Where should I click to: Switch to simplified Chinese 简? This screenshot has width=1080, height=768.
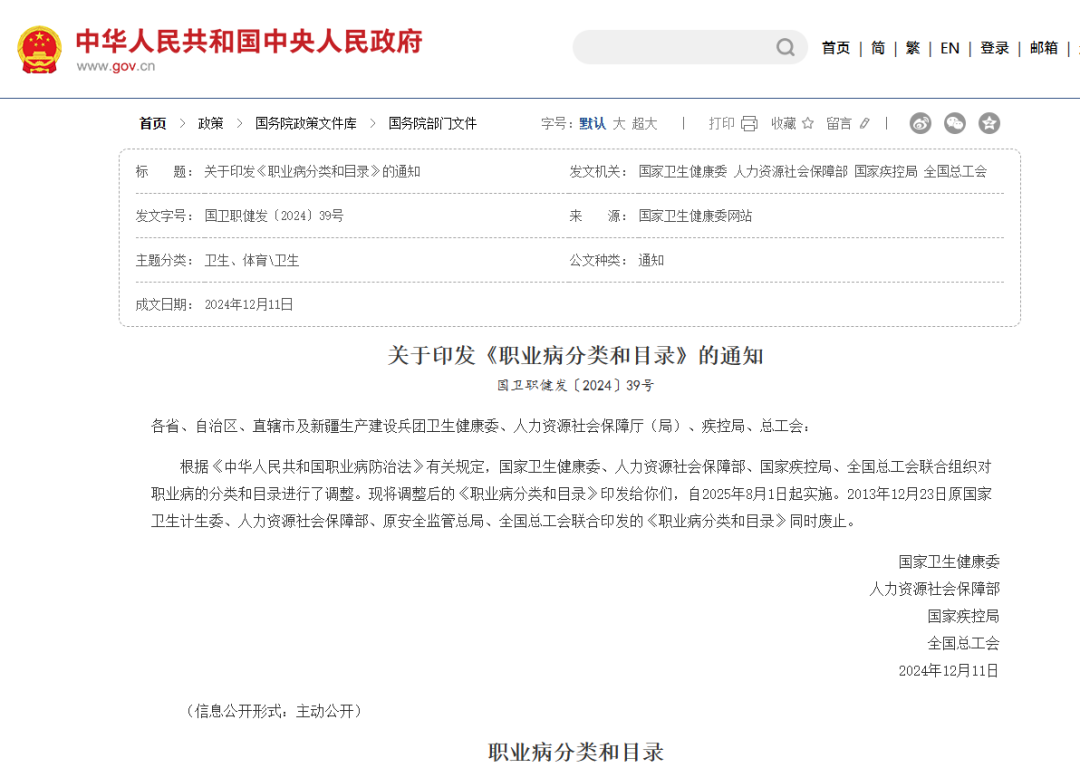pyautogui.click(x=878, y=48)
